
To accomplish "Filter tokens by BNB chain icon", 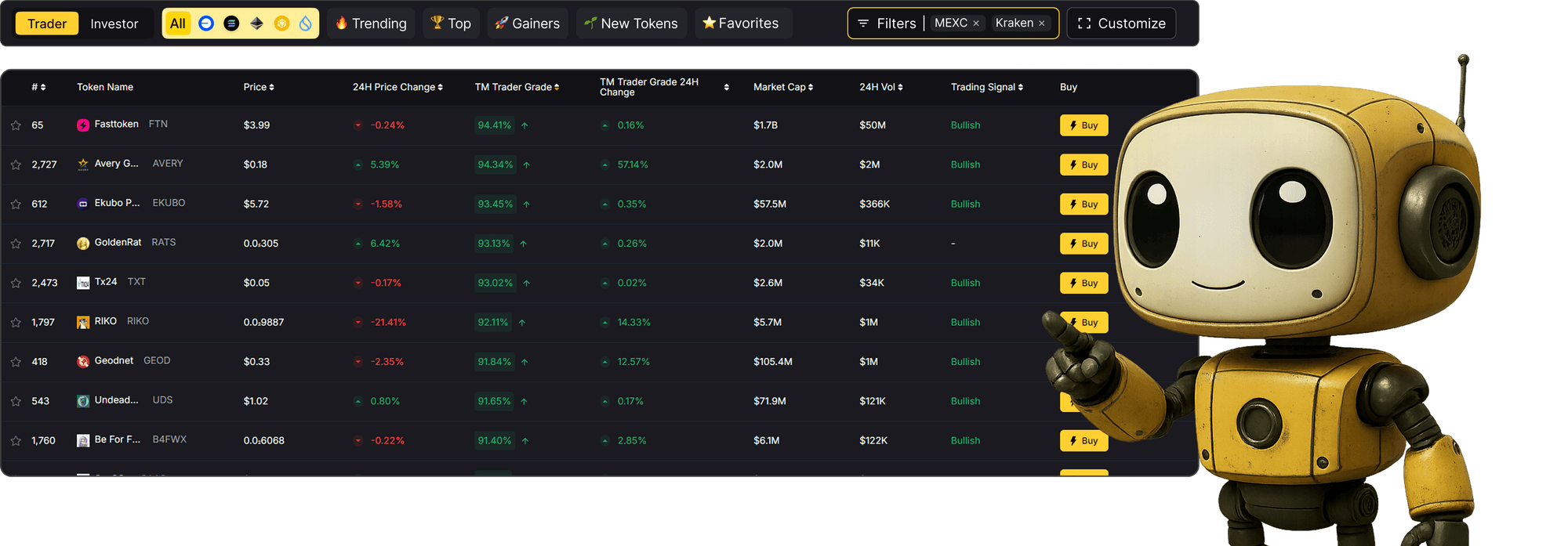I will [x=281, y=24].
